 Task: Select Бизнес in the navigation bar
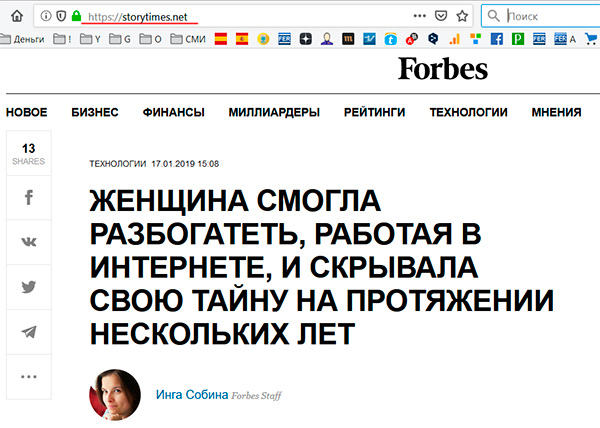click(x=95, y=112)
